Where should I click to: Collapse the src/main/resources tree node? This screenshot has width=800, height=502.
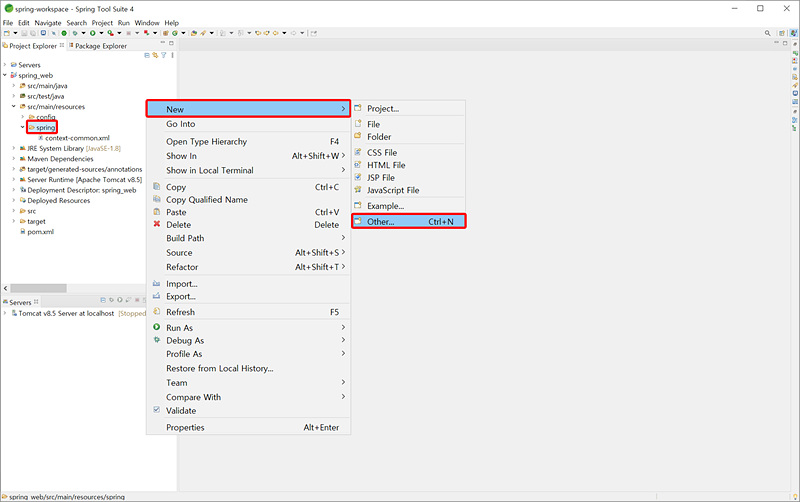tap(14, 107)
